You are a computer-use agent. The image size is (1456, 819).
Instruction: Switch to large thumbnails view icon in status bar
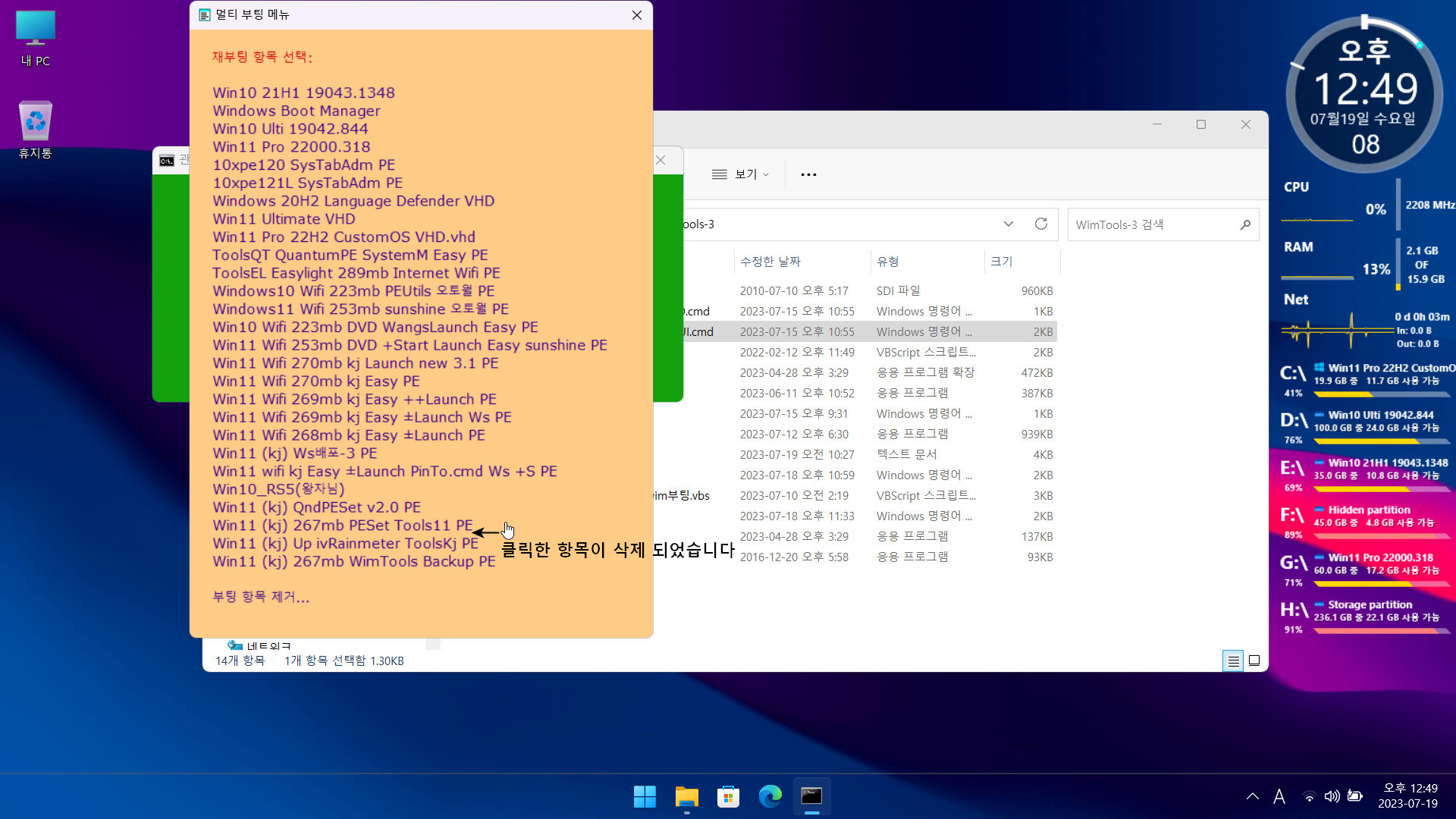[1254, 661]
